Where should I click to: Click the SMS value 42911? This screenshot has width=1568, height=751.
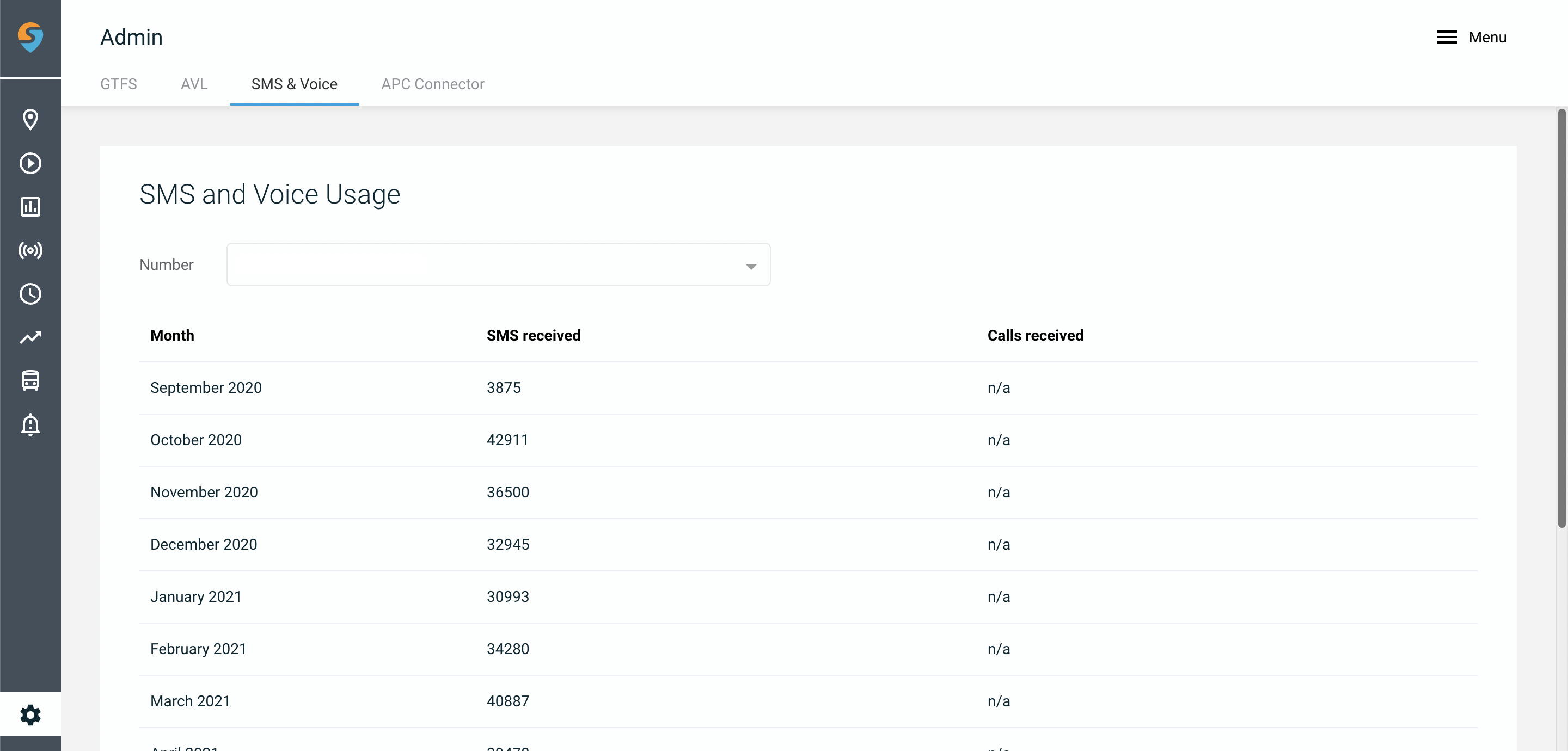coord(507,440)
